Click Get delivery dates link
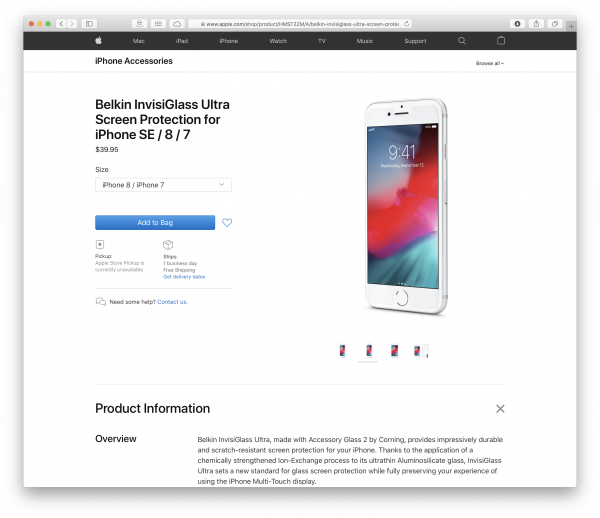 pyautogui.click(x=184, y=277)
